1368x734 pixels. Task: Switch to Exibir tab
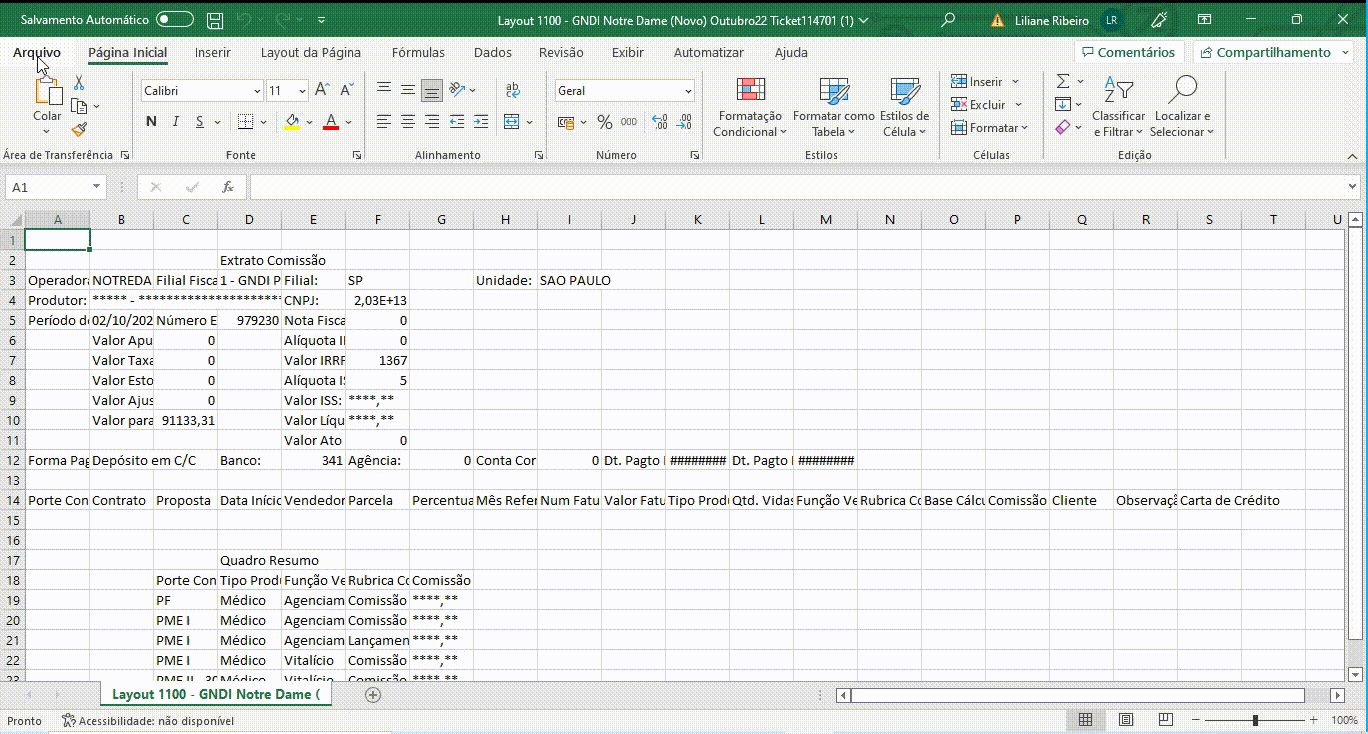[x=628, y=52]
